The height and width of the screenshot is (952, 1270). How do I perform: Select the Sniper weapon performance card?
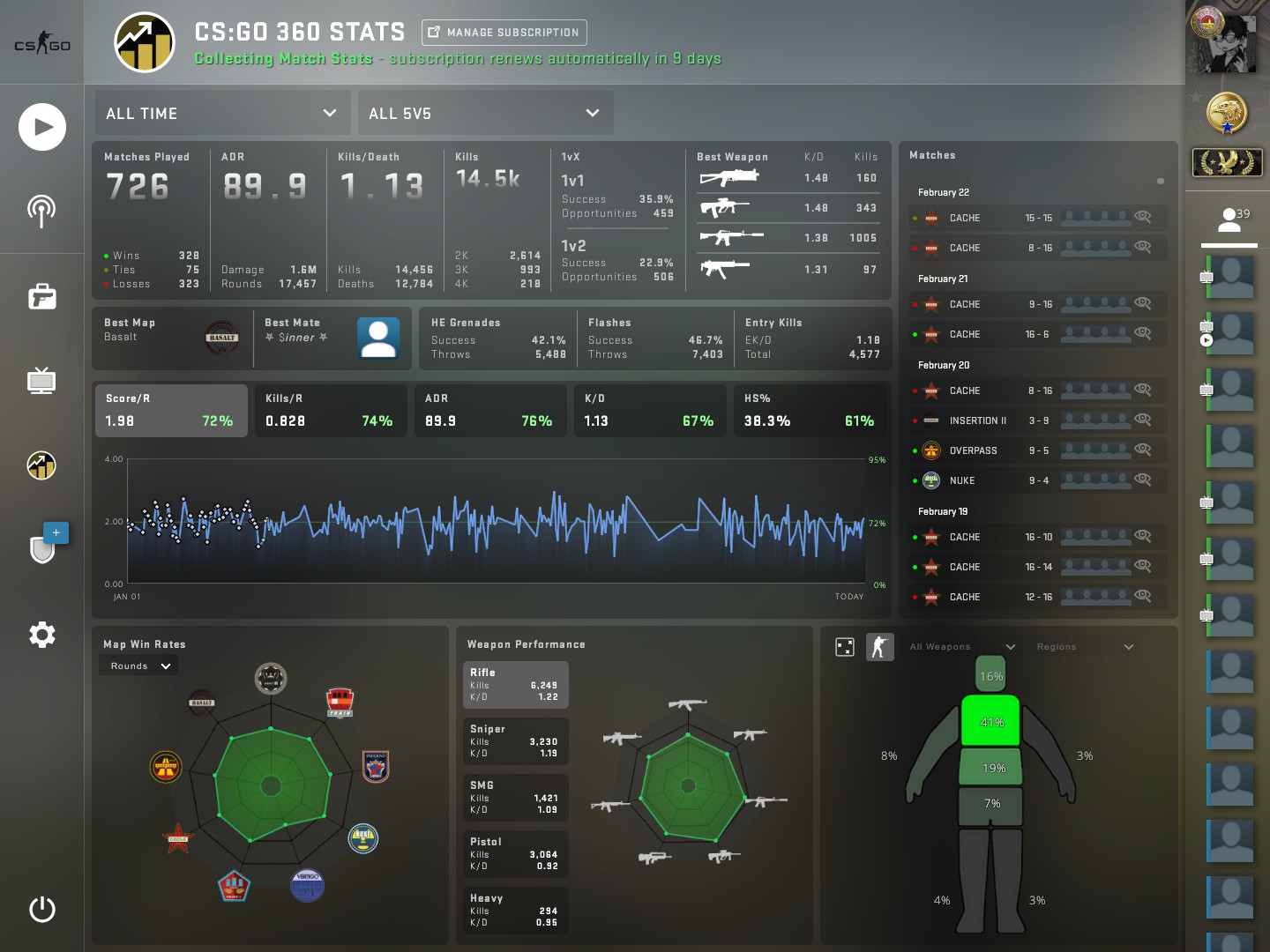click(516, 741)
